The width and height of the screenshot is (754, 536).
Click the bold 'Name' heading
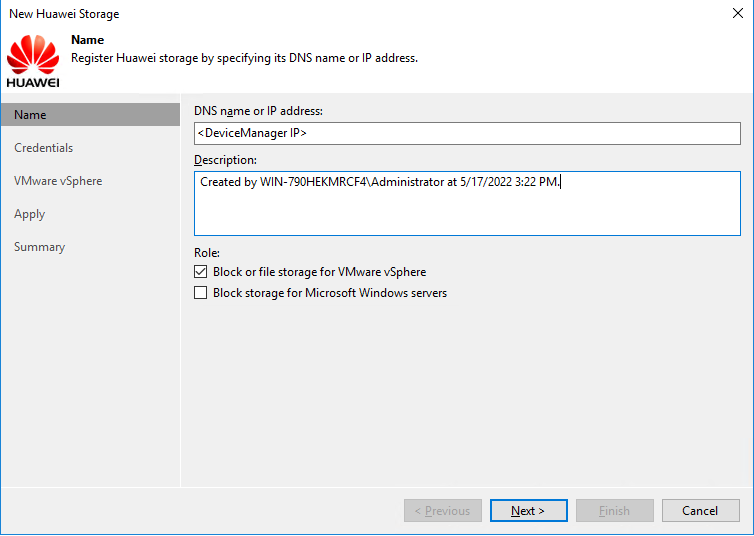click(x=88, y=40)
